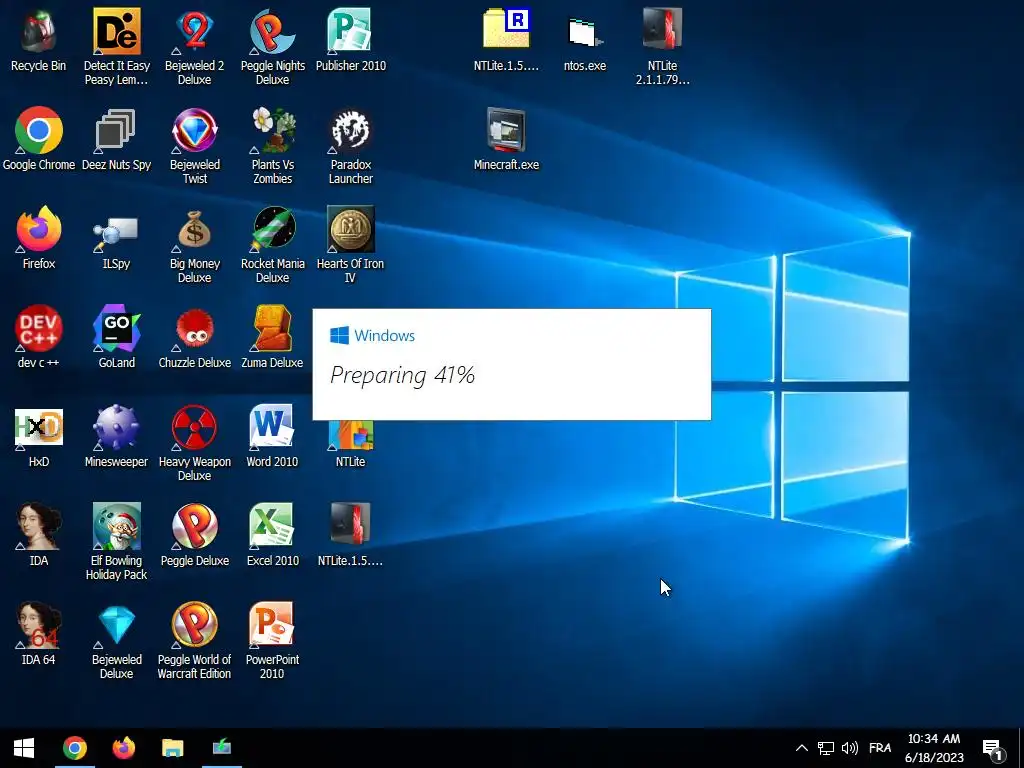Viewport: 1024px width, 768px height.
Task: Switch to Chrome in the taskbar
Action: [x=74, y=748]
